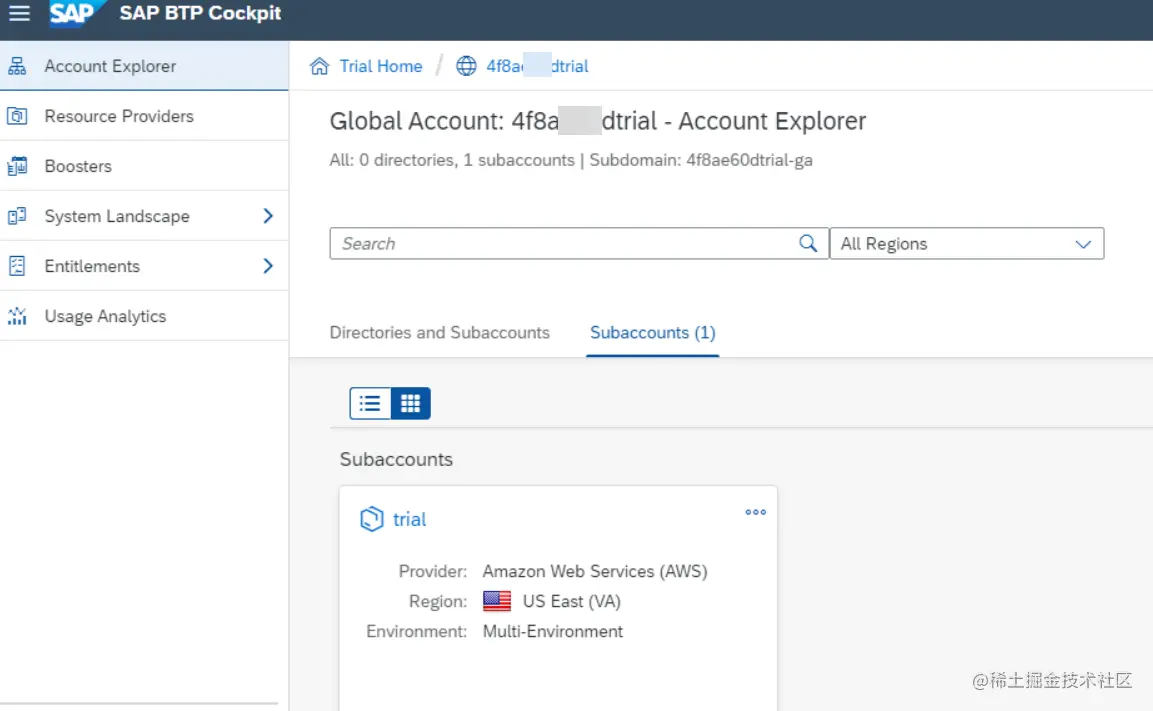This screenshot has width=1153, height=711.
Task: Click the search magnifier icon
Action: pyautogui.click(x=808, y=243)
